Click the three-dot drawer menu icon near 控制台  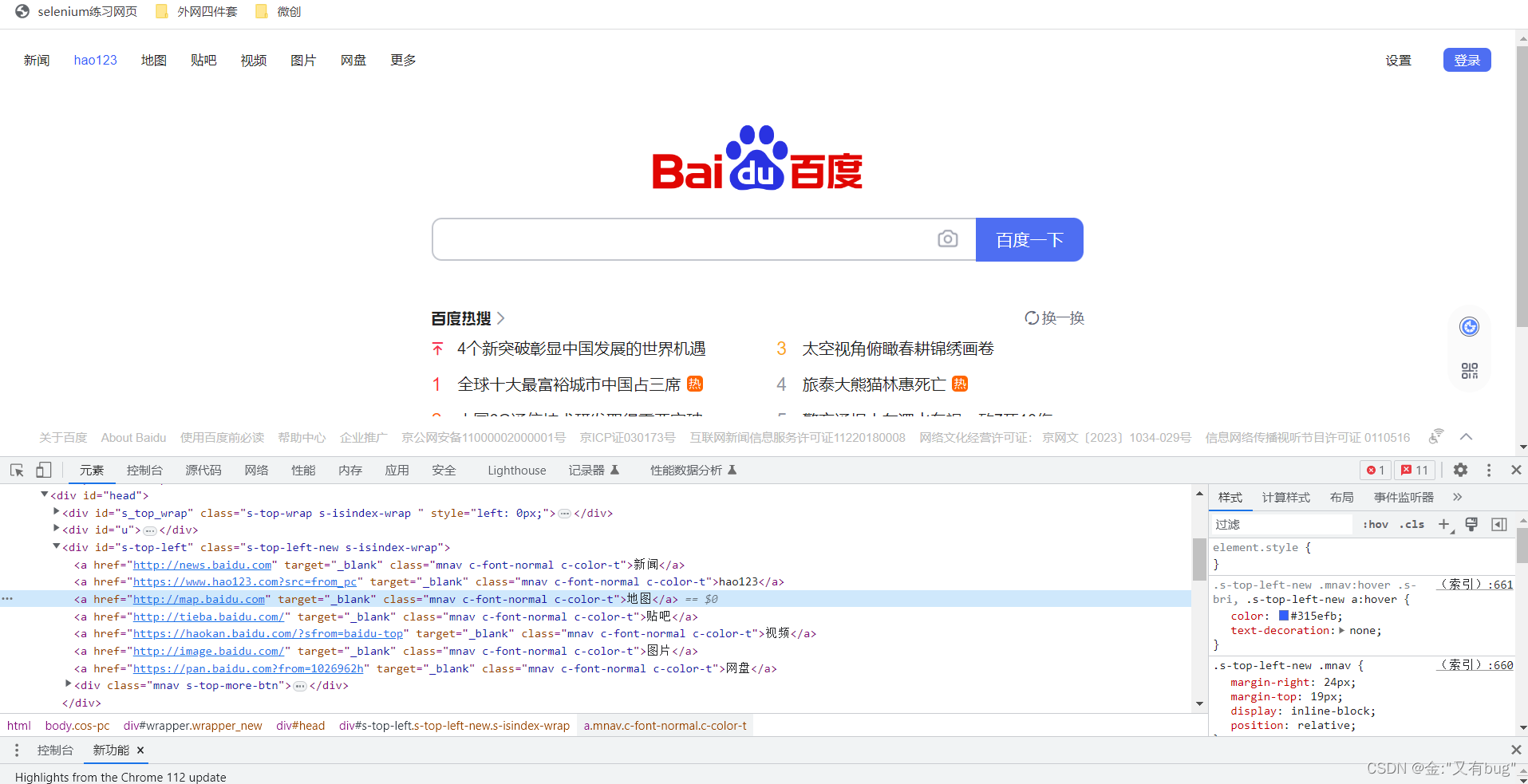[17, 750]
